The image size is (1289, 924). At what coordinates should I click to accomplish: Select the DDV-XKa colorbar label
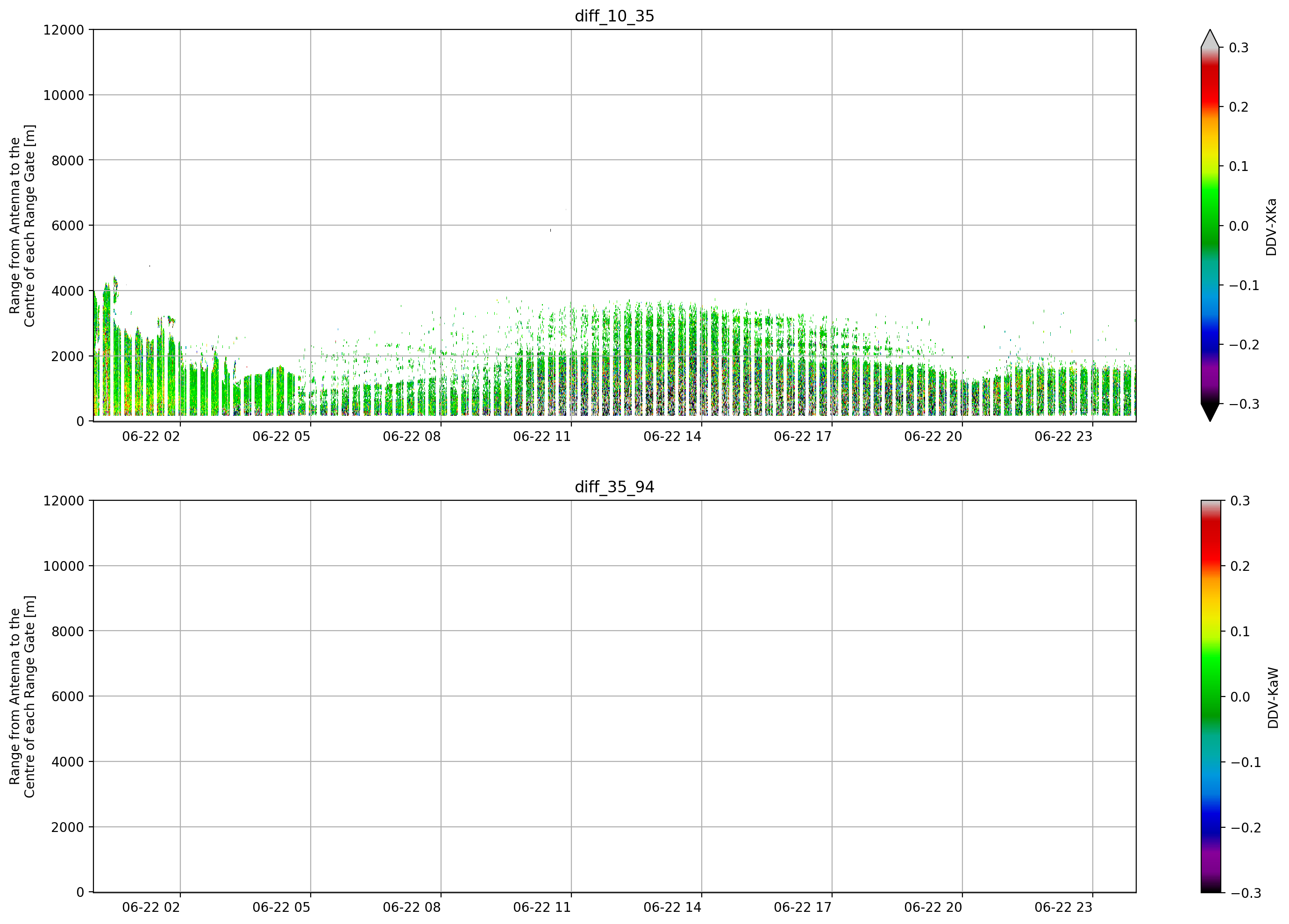click(1271, 227)
